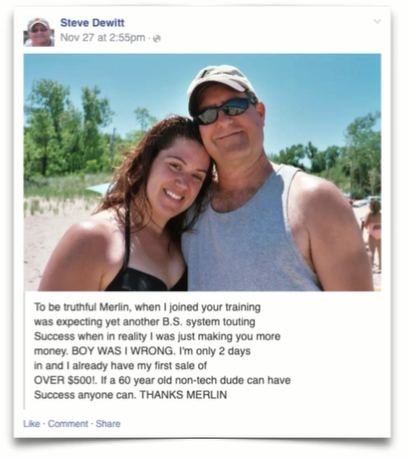408x459 pixels.
Task: Click the Comment link
Action: [x=68, y=424]
